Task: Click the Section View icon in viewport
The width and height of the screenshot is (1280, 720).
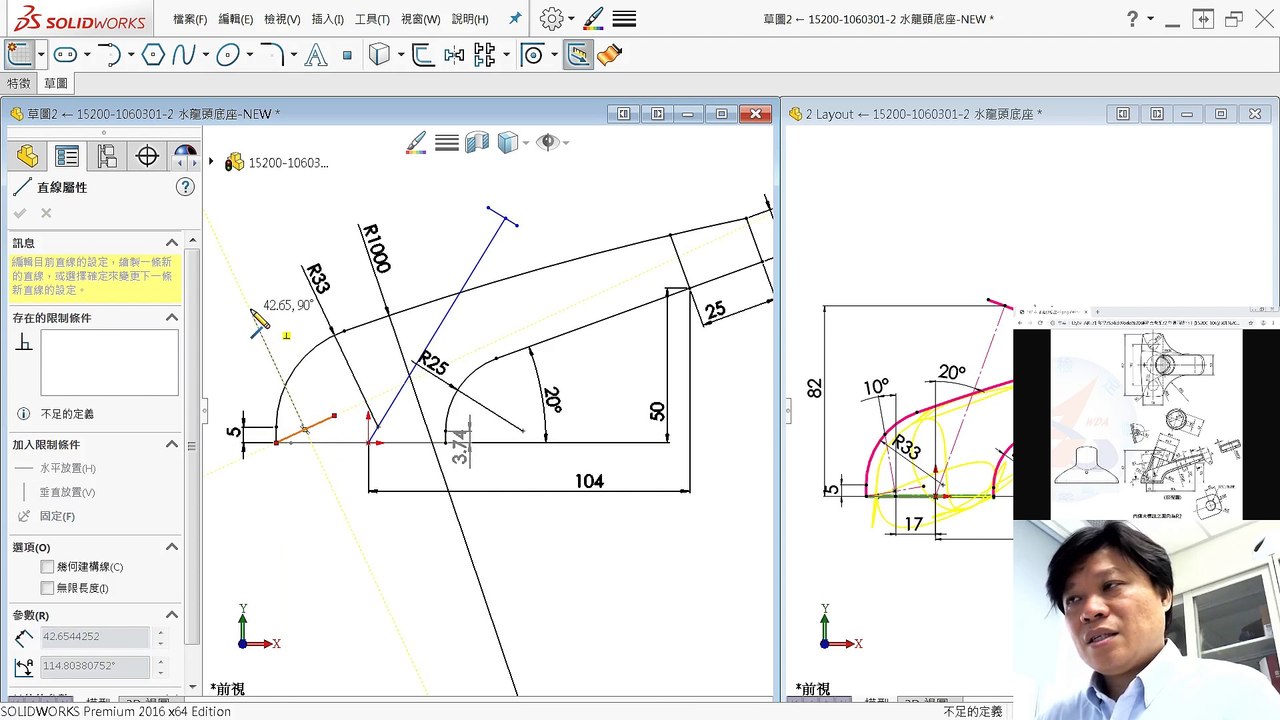Action: click(x=477, y=143)
